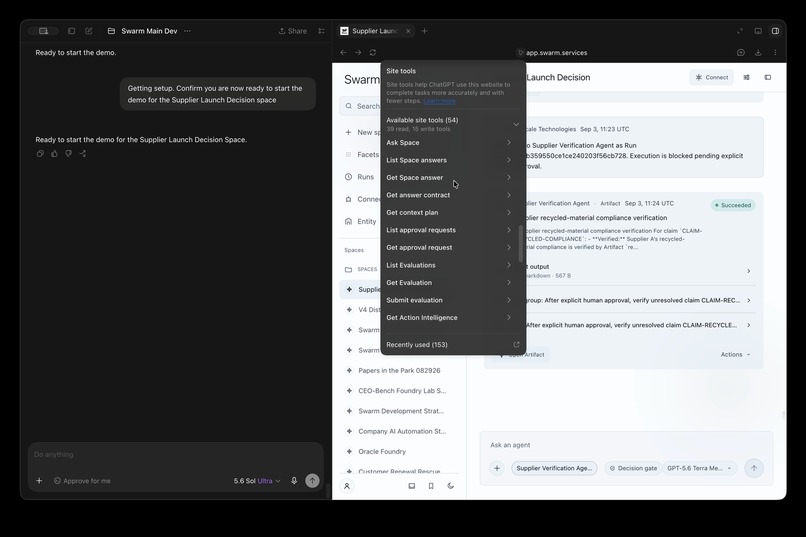Open the site tools icon beside the URL
The width and height of the screenshot is (806, 537).
pos(520,52)
